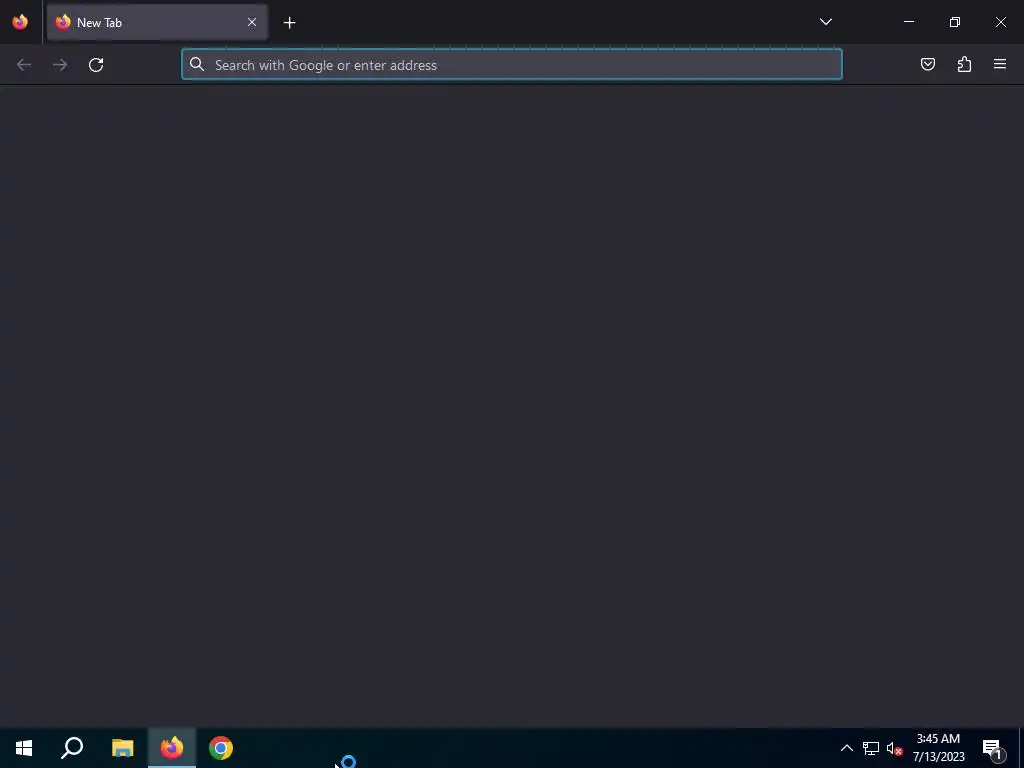The image size is (1024, 768).
Task: Open the Extensions puzzle icon
Action: pyautogui.click(x=964, y=64)
